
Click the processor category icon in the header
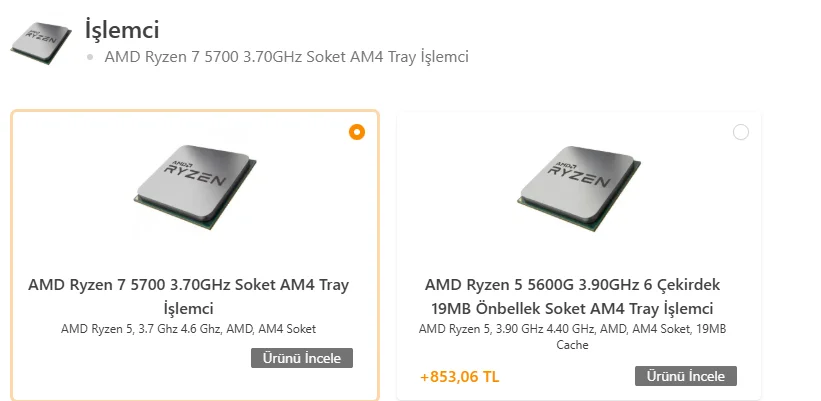pos(41,42)
